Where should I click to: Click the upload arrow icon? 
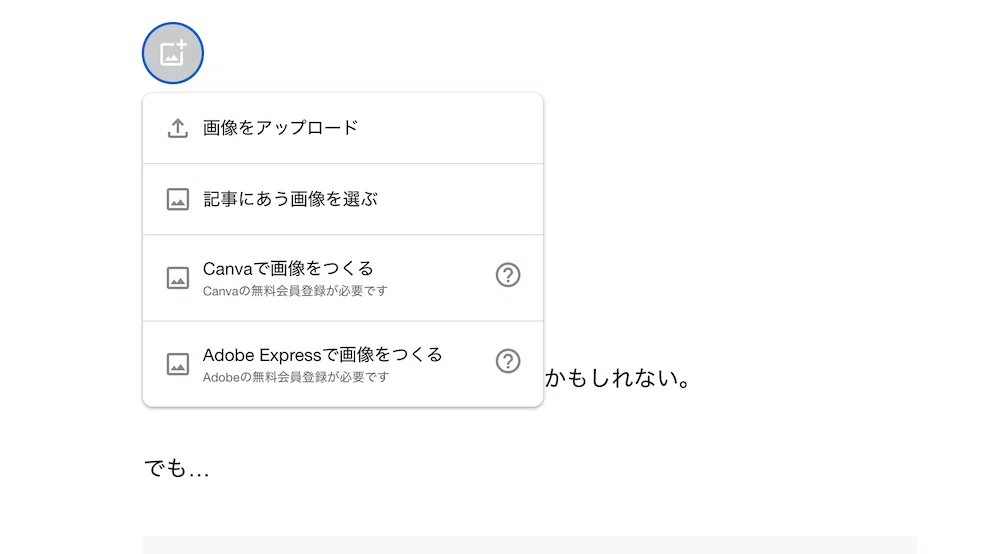click(177, 128)
